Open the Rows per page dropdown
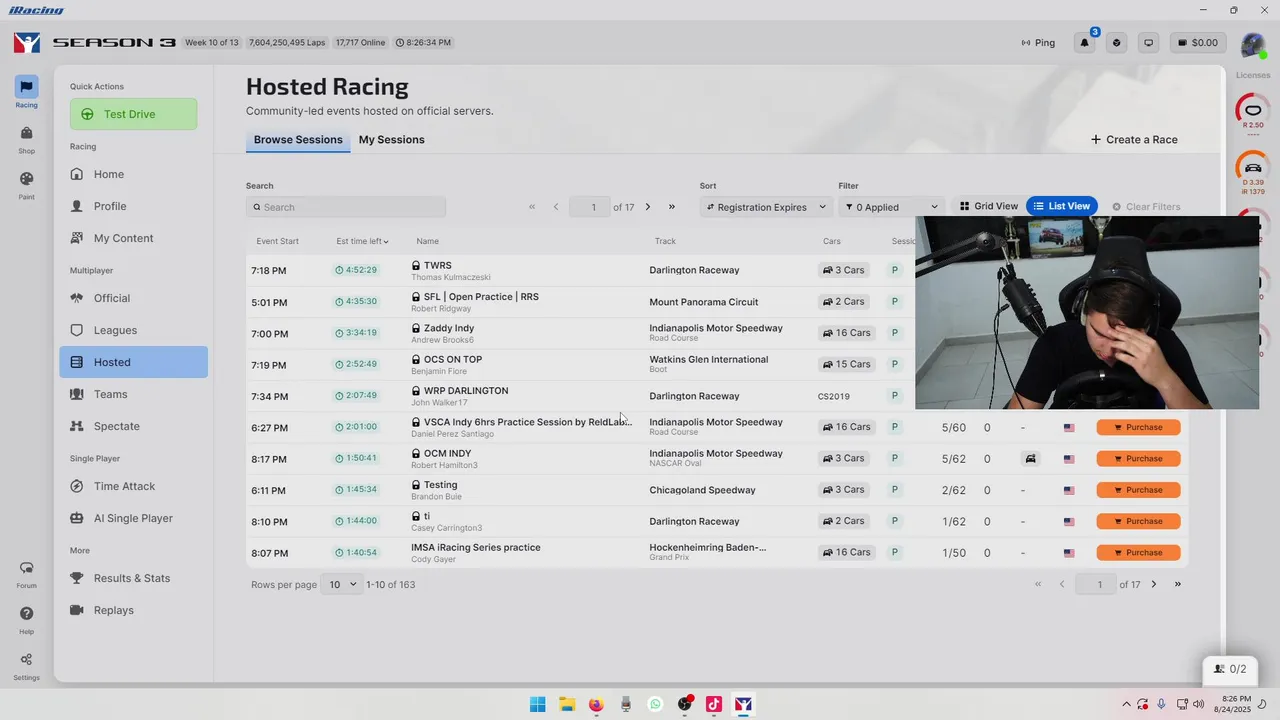This screenshot has height=720, width=1280. [x=343, y=584]
